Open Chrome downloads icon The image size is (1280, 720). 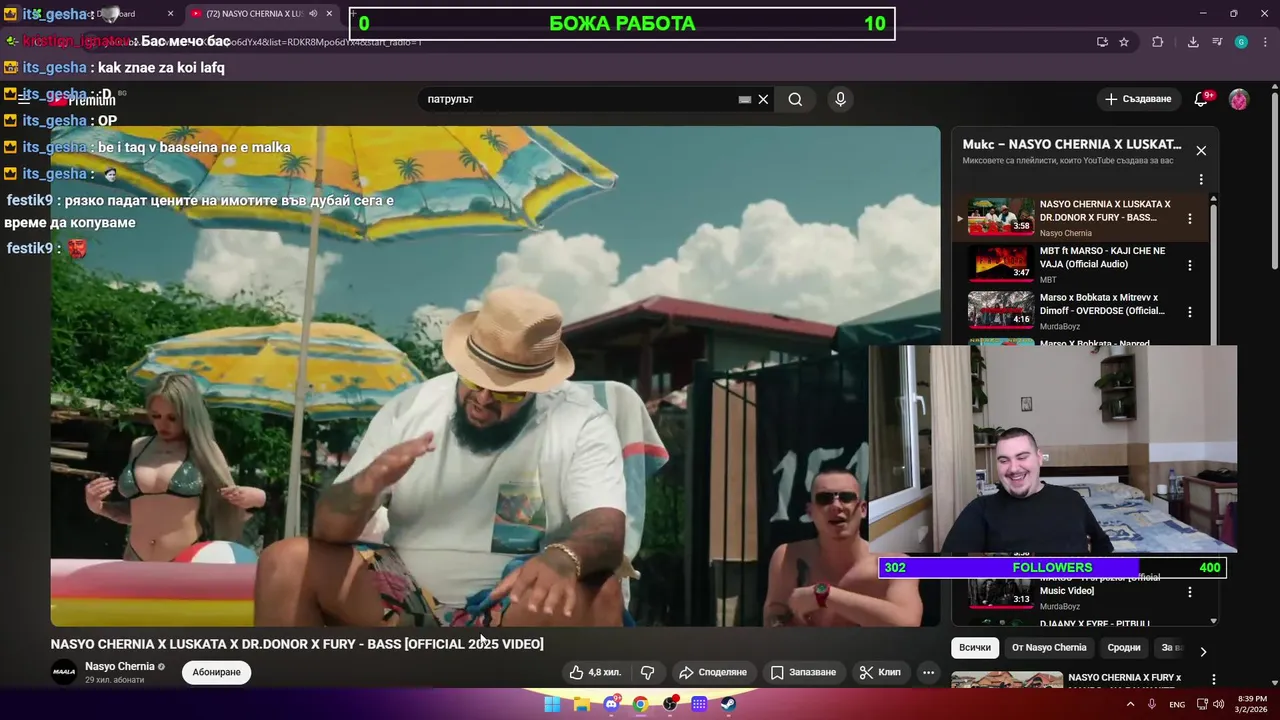[1193, 42]
